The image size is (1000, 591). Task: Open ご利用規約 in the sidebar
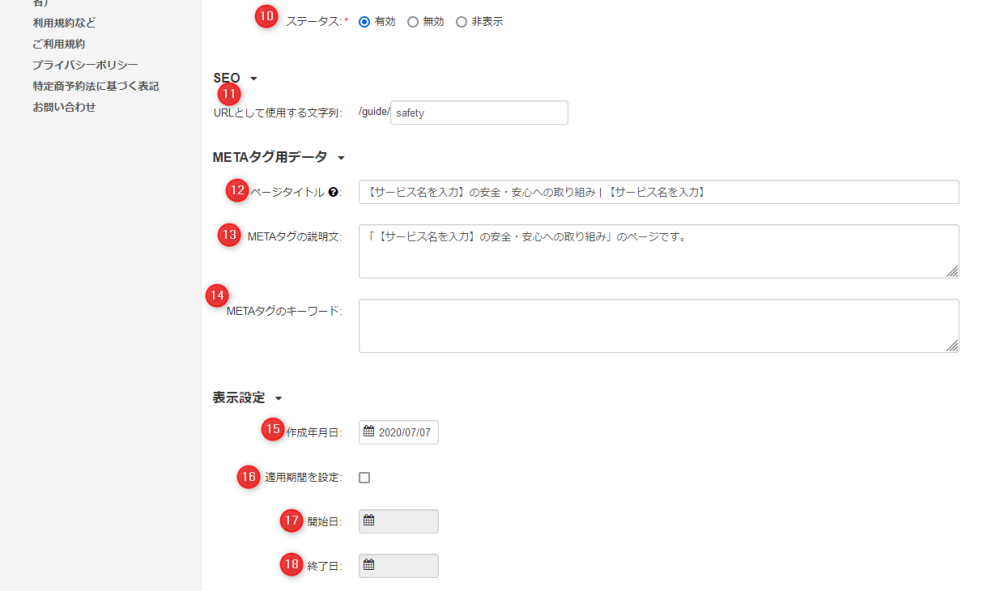pyautogui.click(x=59, y=44)
